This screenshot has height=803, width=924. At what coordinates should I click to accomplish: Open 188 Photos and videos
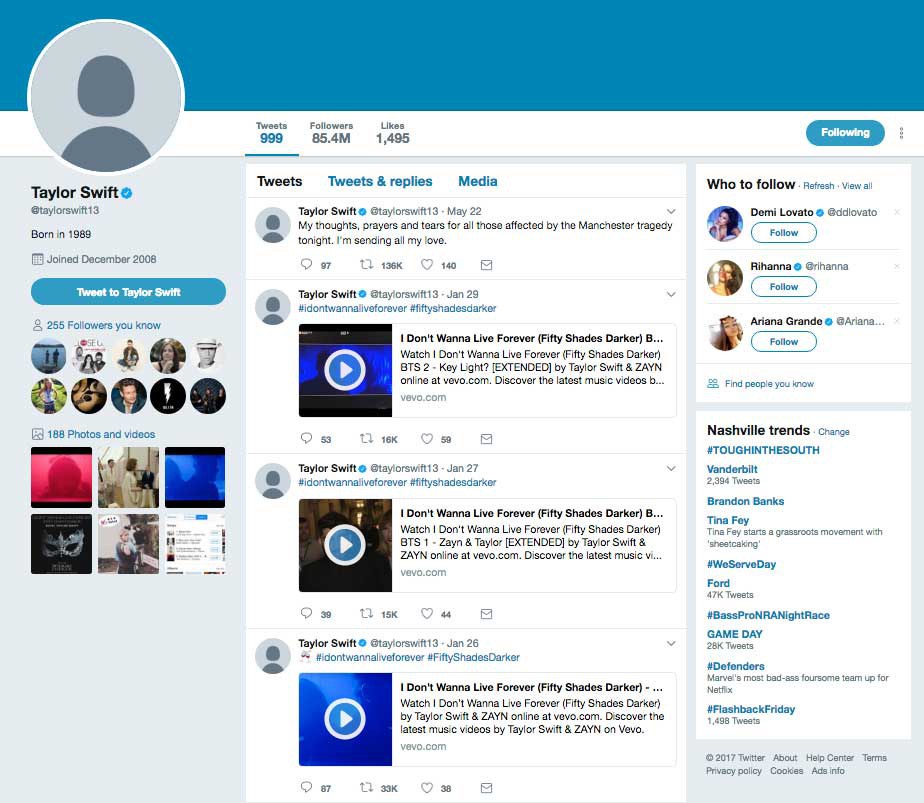tap(101, 434)
